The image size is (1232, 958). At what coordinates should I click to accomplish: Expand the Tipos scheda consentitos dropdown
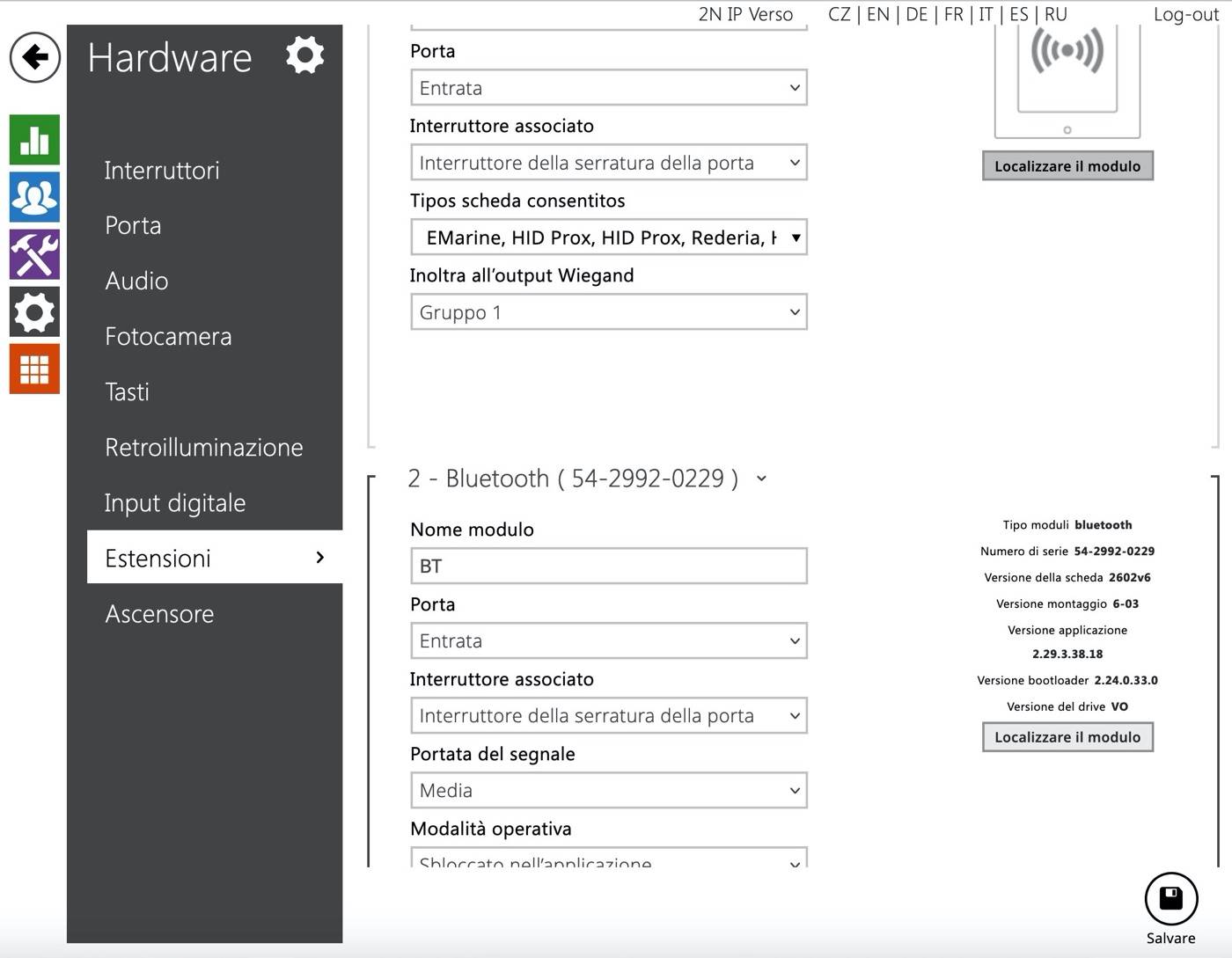point(609,238)
